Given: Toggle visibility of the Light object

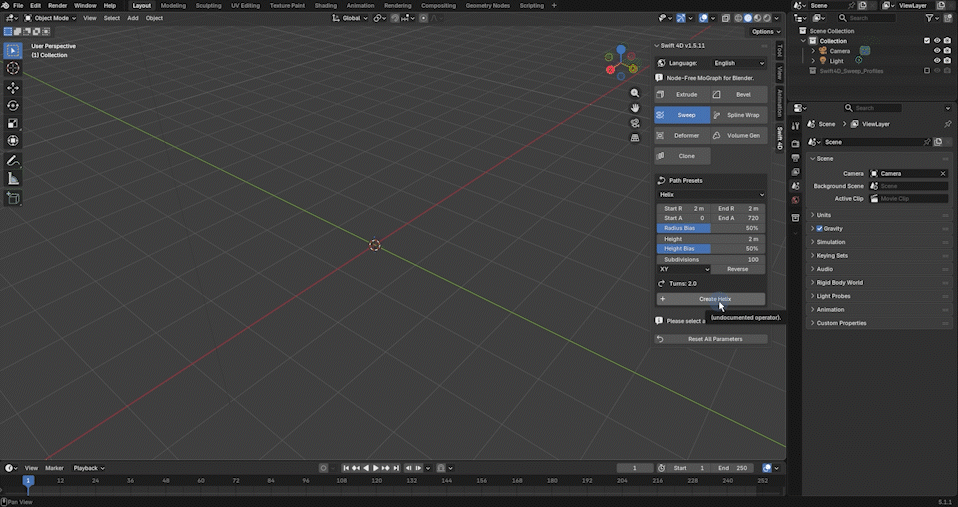Looking at the screenshot, I should tap(937, 60).
